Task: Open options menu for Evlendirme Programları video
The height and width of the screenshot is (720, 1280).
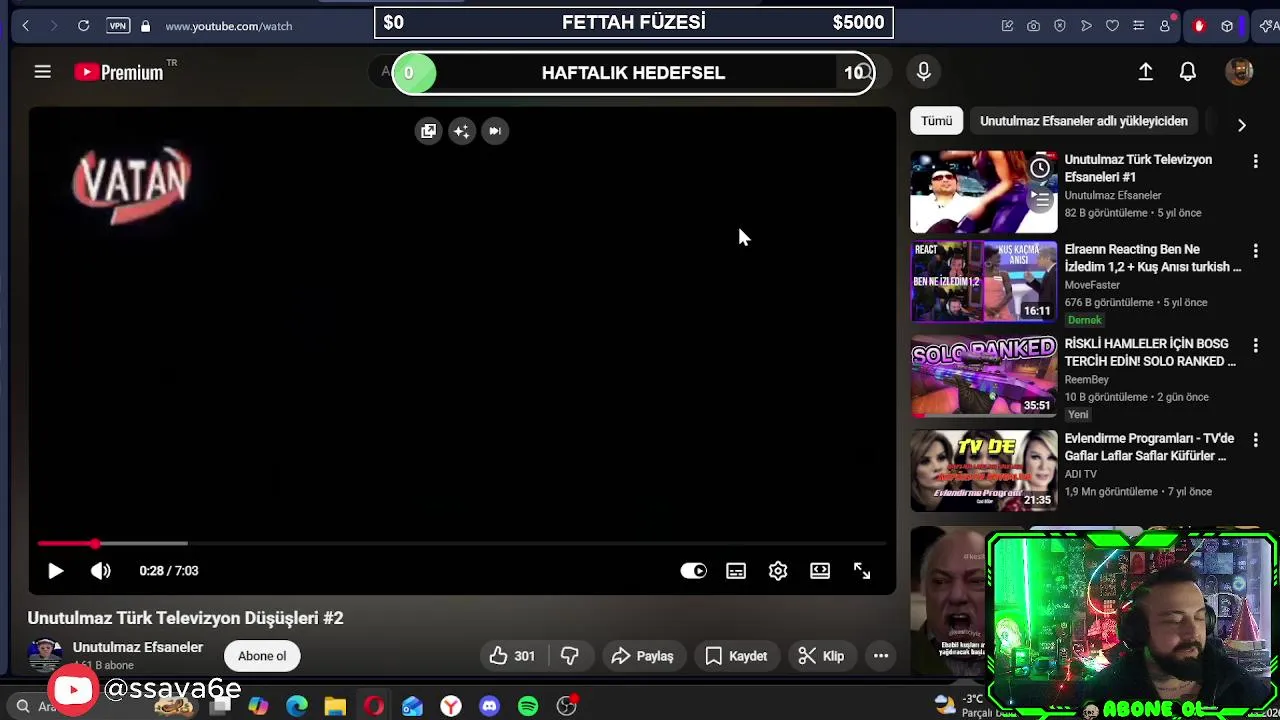Action: (x=1255, y=440)
